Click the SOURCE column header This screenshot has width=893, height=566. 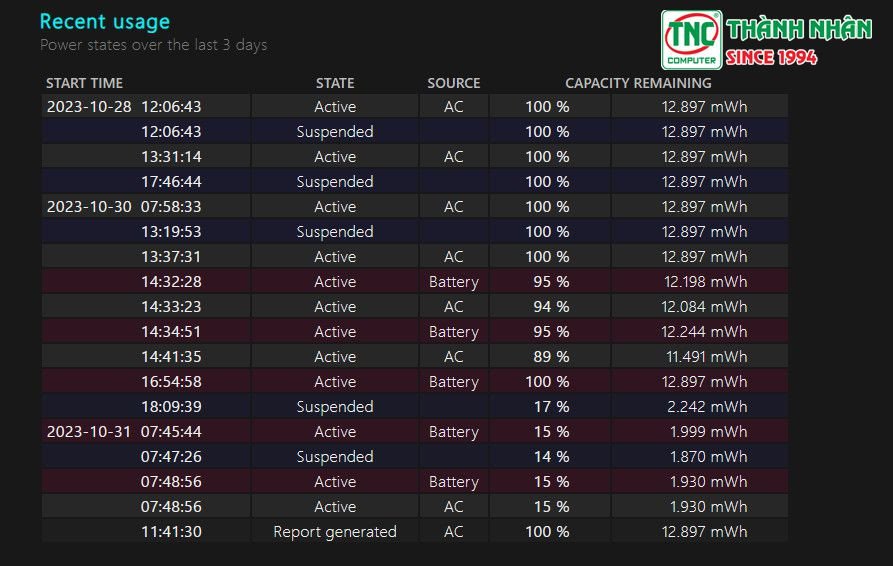click(x=454, y=83)
